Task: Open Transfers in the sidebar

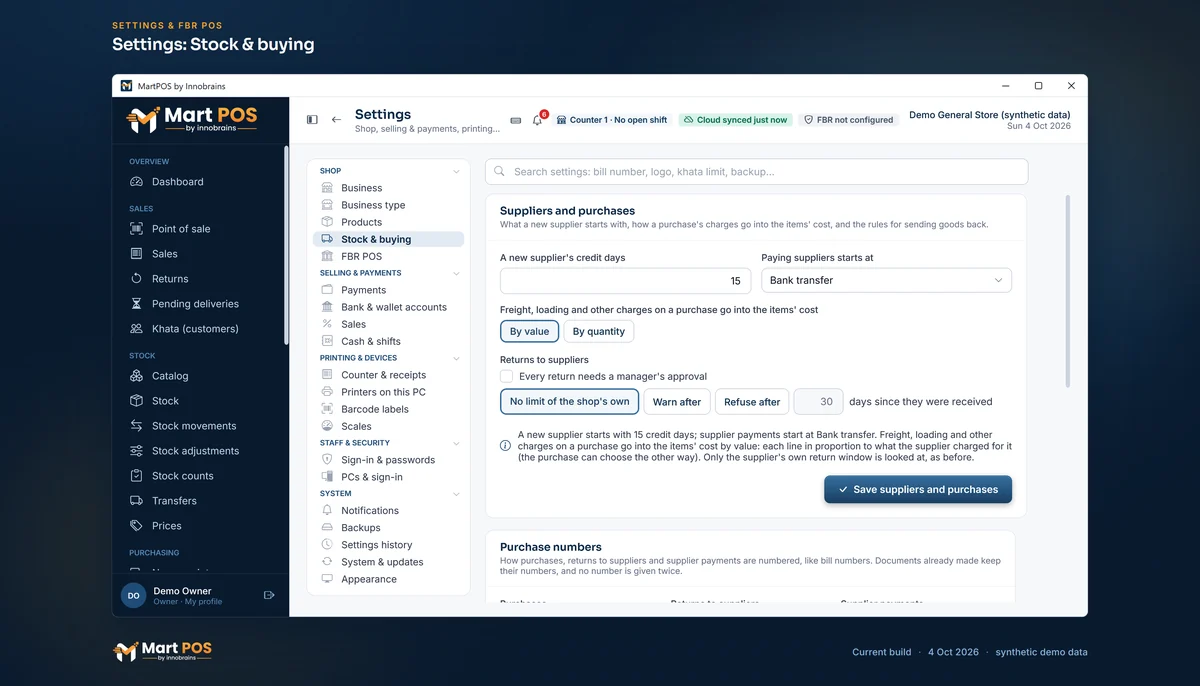Action: (200, 501)
